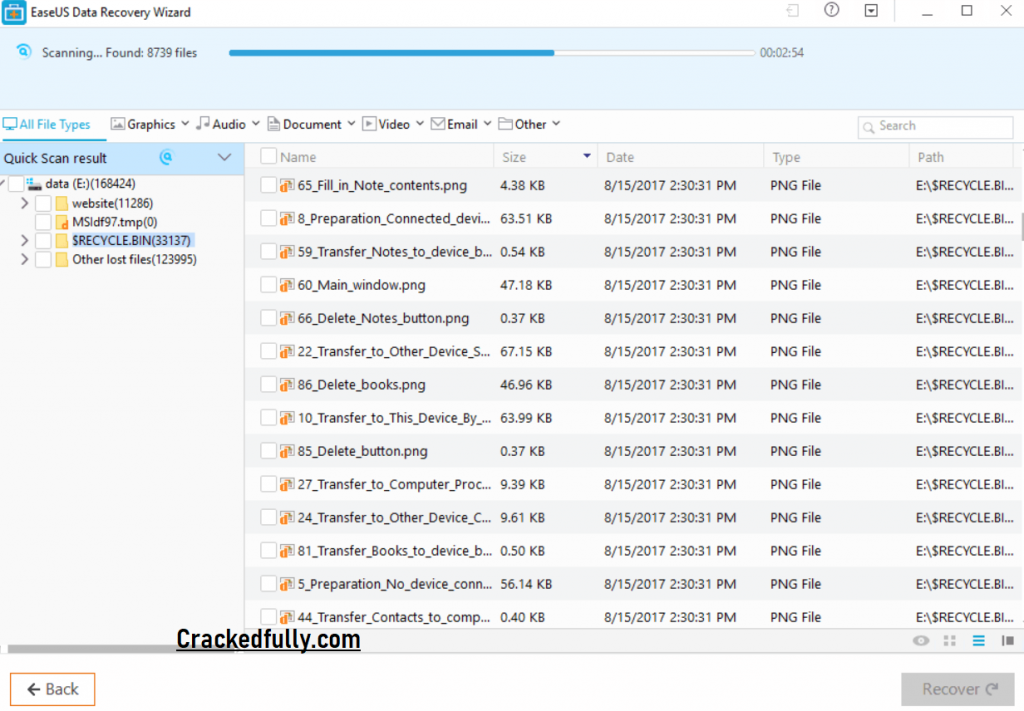
Task: Check the box for 59_Transfer_Notes_to_device file
Action: click(268, 251)
